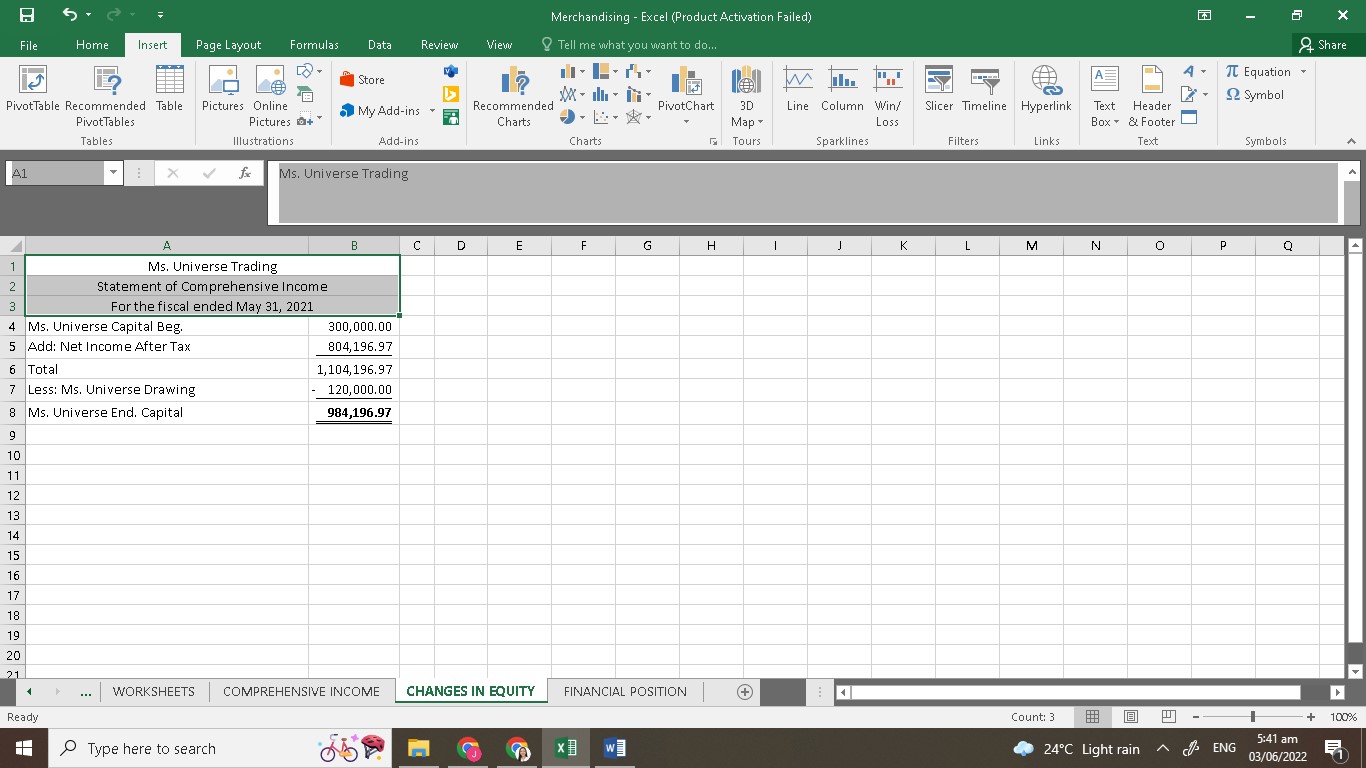Insert a Table from the ribbon
Screen dimensions: 1366x768
click(x=169, y=92)
